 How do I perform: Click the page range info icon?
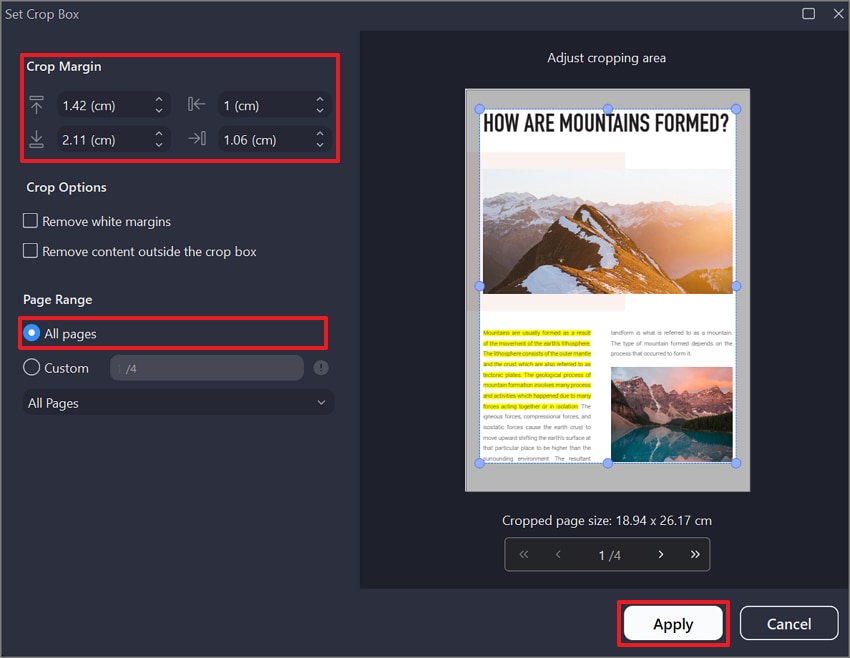(x=321, y=367)
